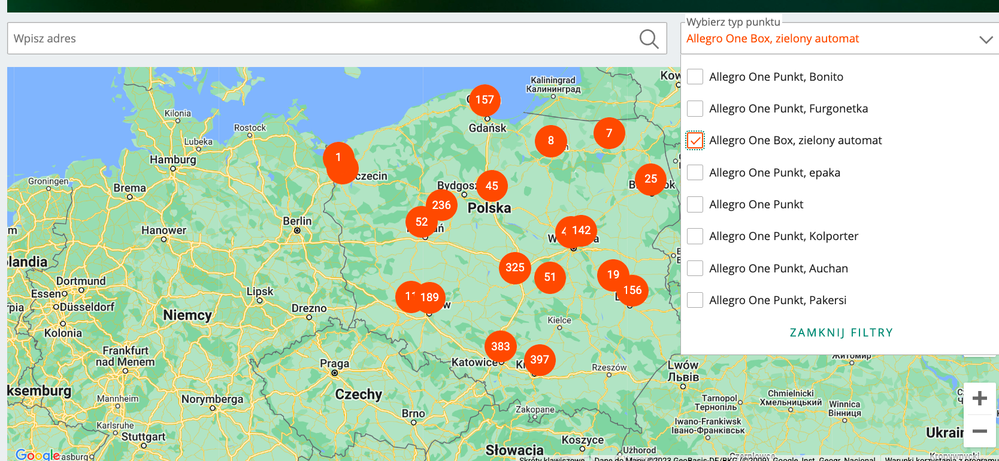Click the 157 cluster marker near Gdańsk

(484, 100)
